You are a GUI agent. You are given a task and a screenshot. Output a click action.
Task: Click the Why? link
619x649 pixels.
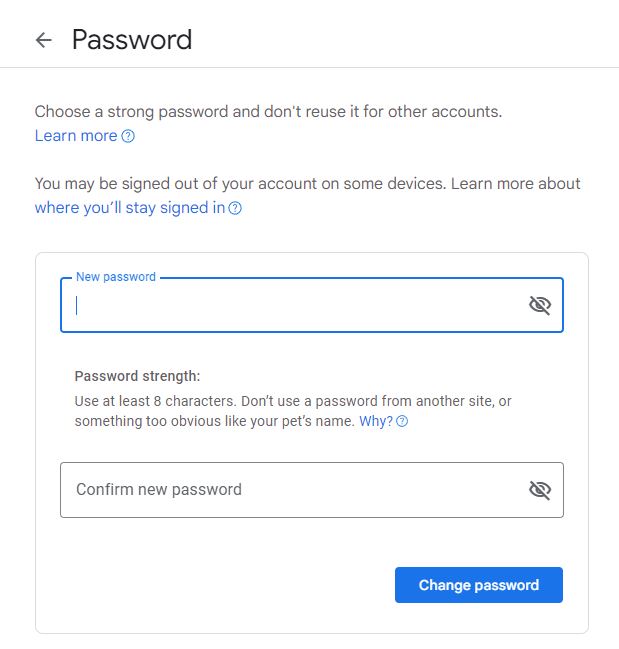pos(375,422)
